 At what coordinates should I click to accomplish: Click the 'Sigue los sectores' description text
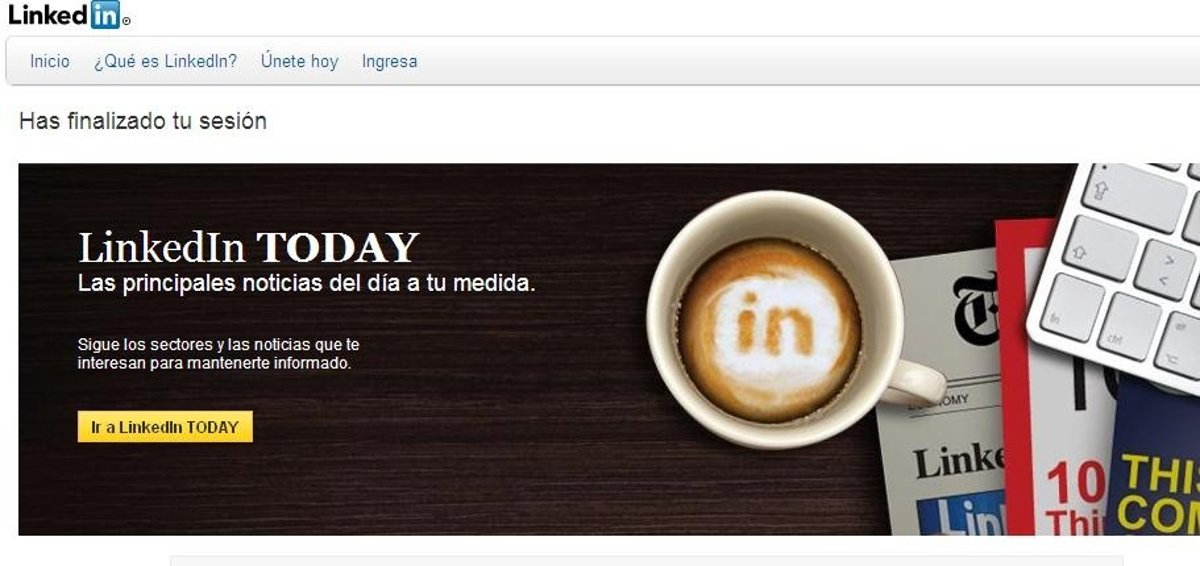(219, 354)
